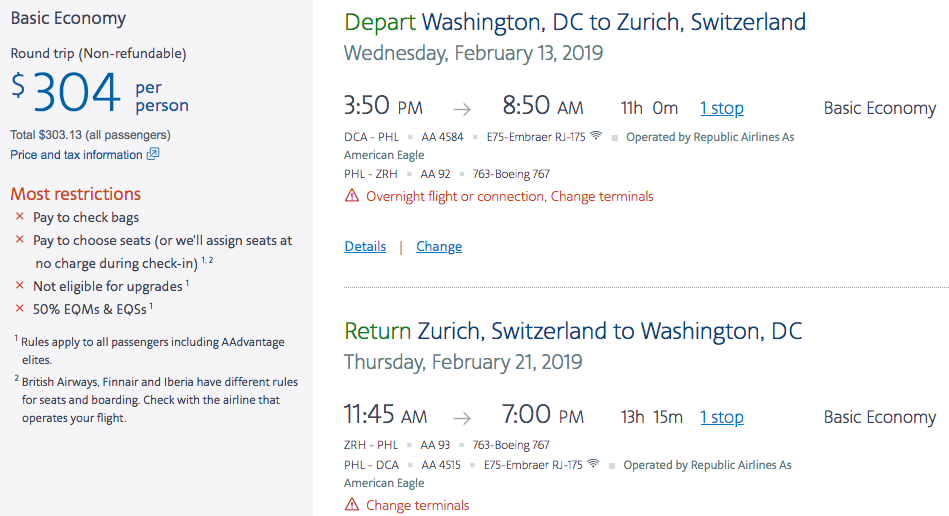Screen dimensions: 949x516
Task: Click the Depart Washington, DC to Zurich heading
Action: [575, 22]
